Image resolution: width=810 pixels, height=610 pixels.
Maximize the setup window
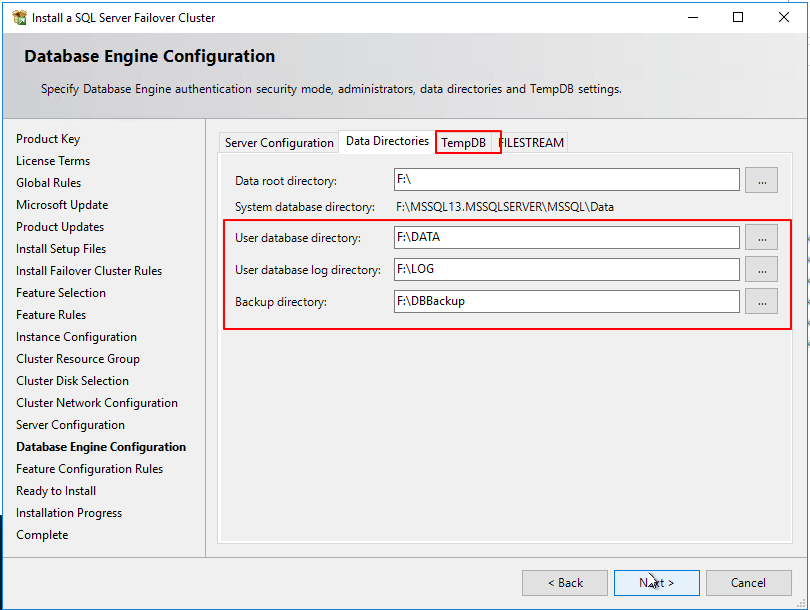pyautogui.click(x=738, y=18)
